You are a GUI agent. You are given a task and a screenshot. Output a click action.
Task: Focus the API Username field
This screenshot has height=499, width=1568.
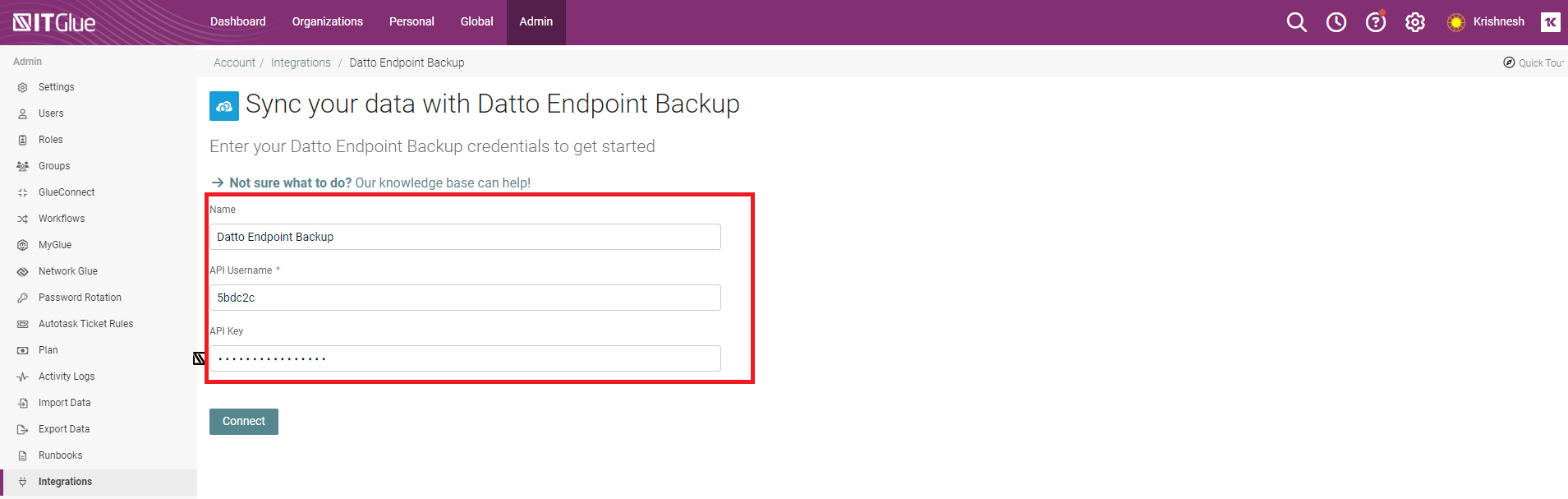[465, 298]
